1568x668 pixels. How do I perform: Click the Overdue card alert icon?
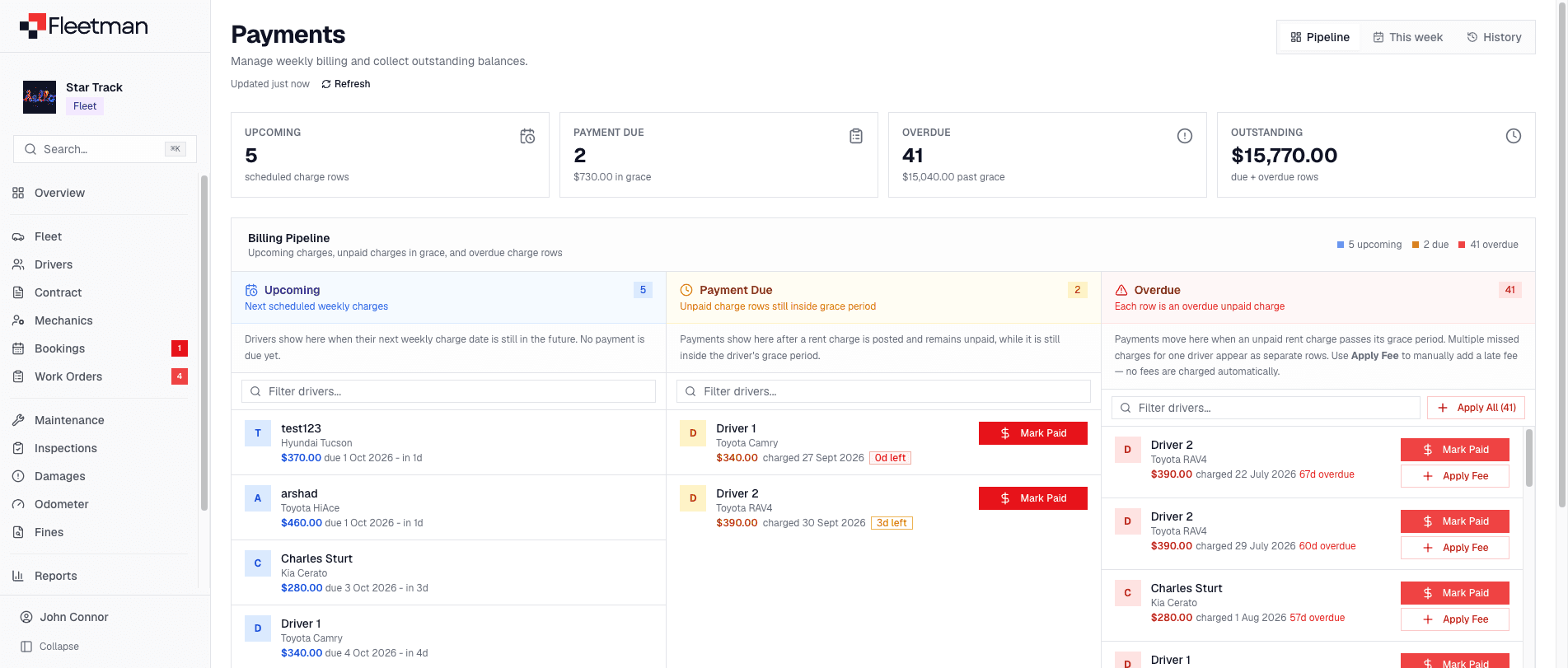pos(1185,136)
